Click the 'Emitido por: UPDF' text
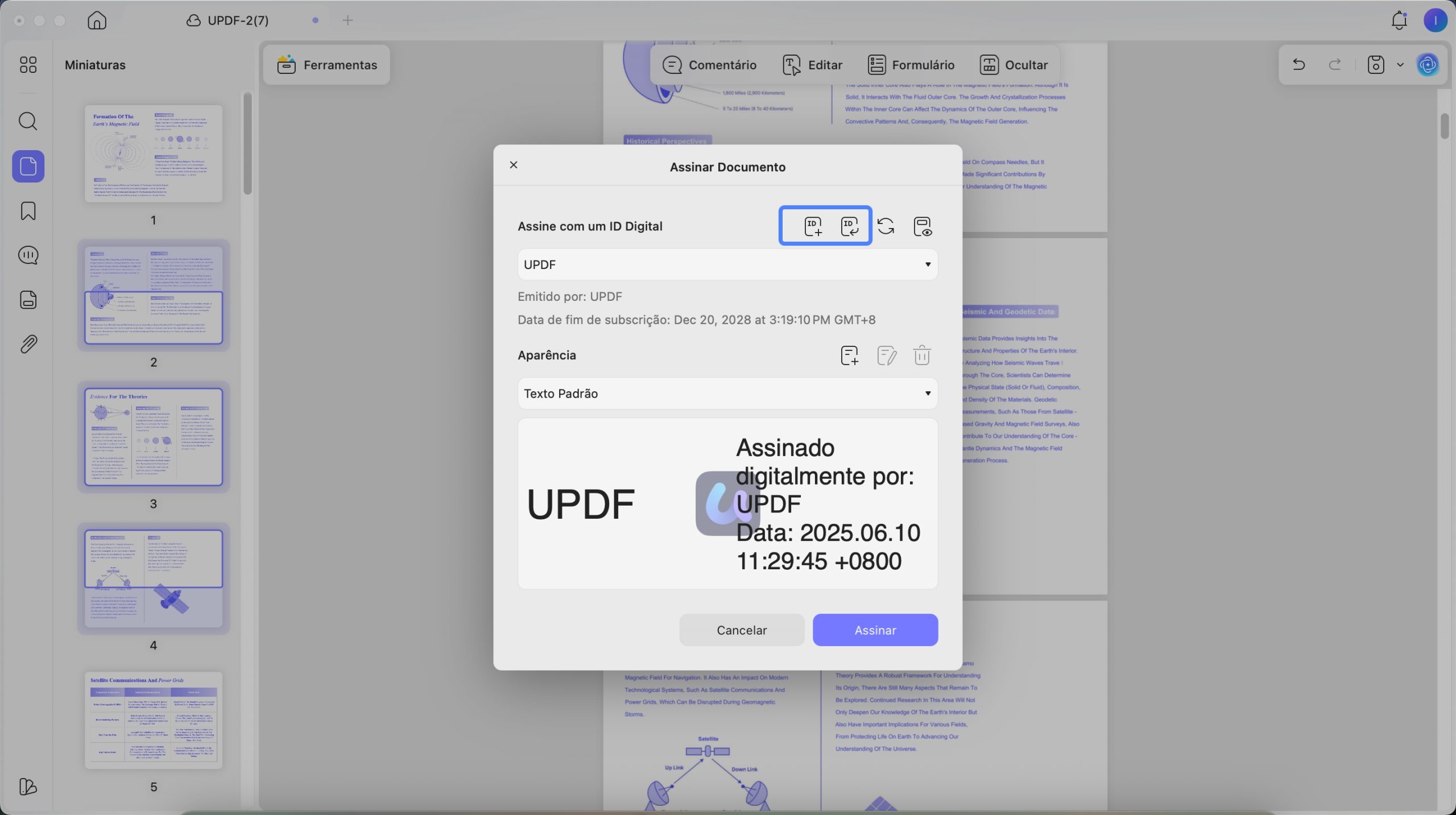The width and height of the screenshot is (1456, 815). 569,296
